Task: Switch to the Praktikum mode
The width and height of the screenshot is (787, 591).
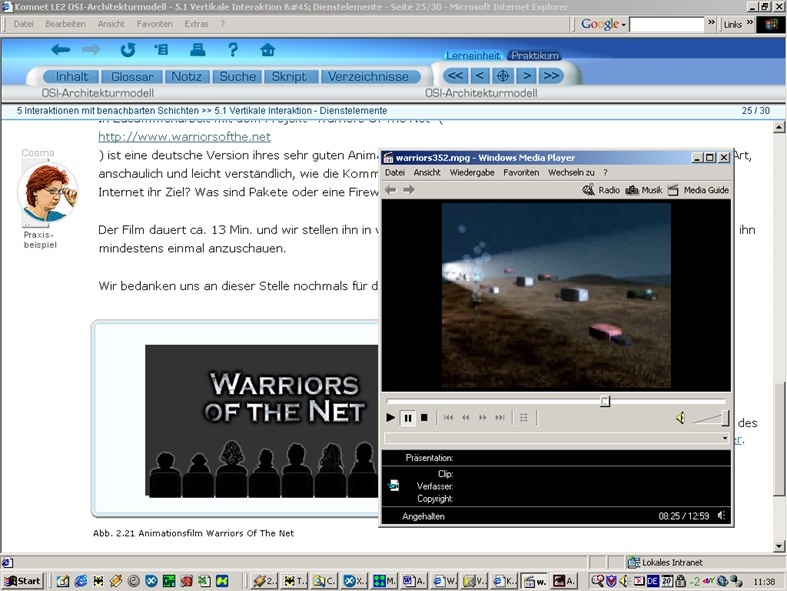Action: click(534, 56)
